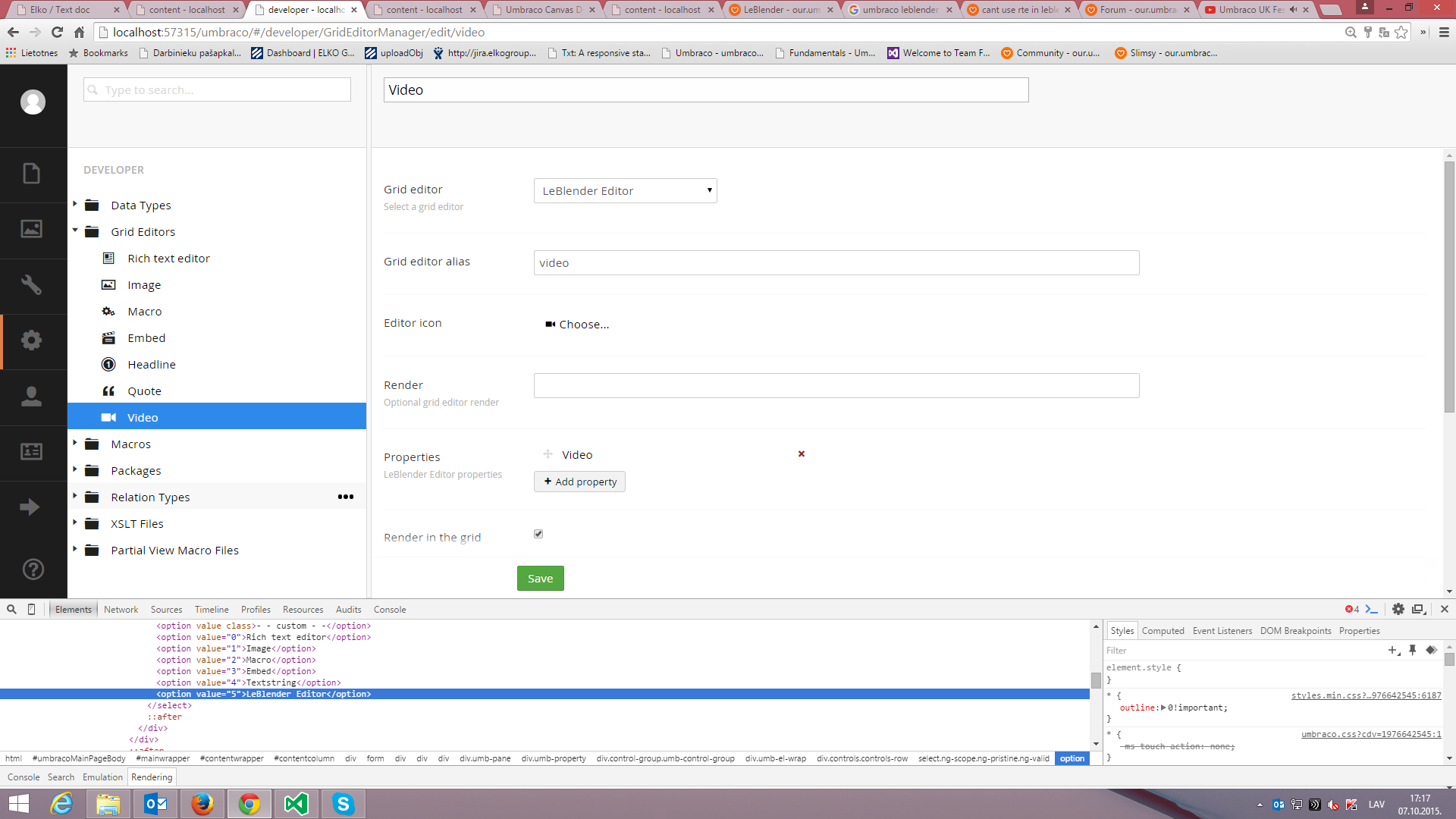Click the Image grid editor icon
This screenshot has width=1456, height=819.
pos(109,284)
